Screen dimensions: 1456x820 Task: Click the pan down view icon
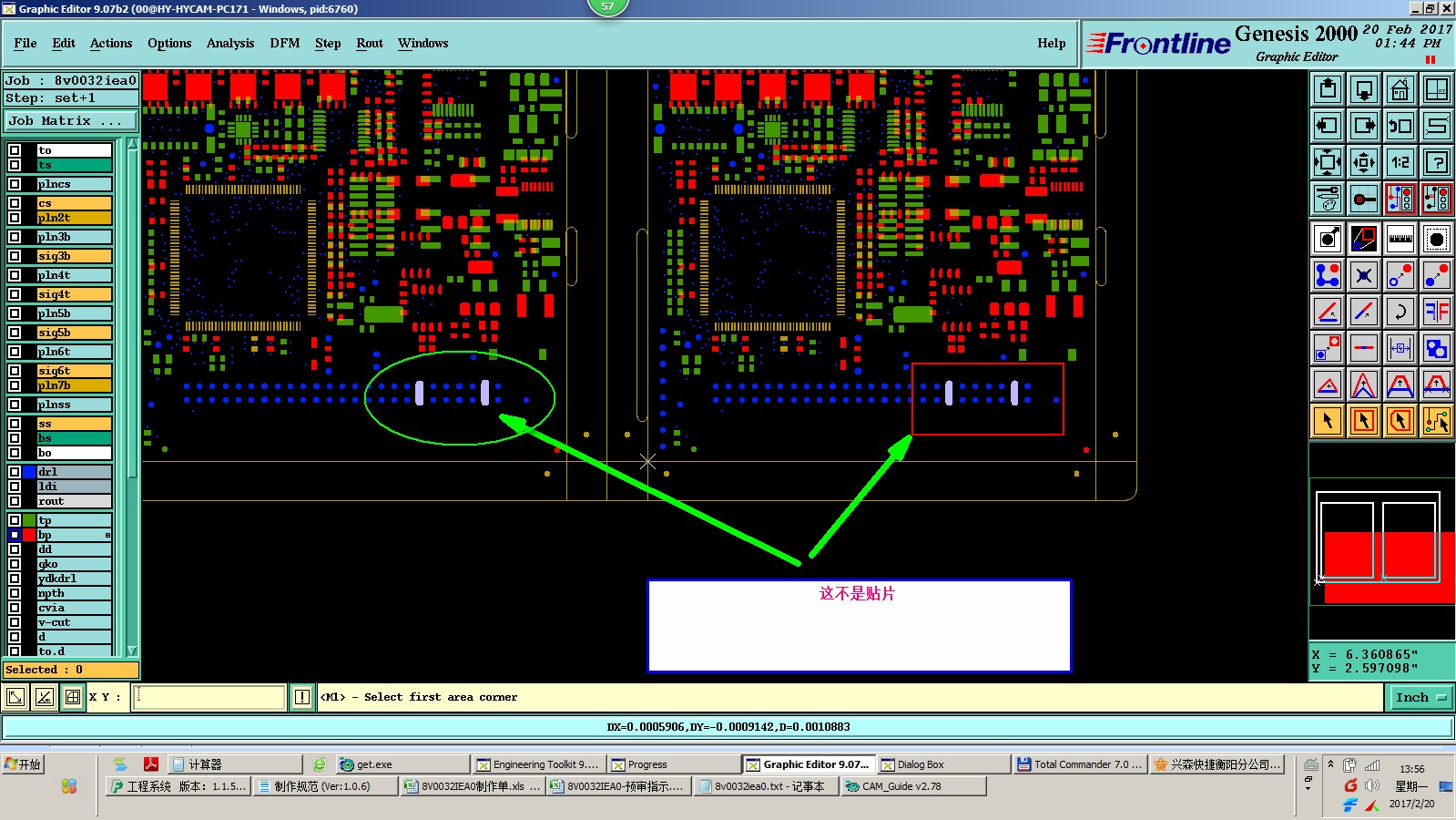point(1364,89)
